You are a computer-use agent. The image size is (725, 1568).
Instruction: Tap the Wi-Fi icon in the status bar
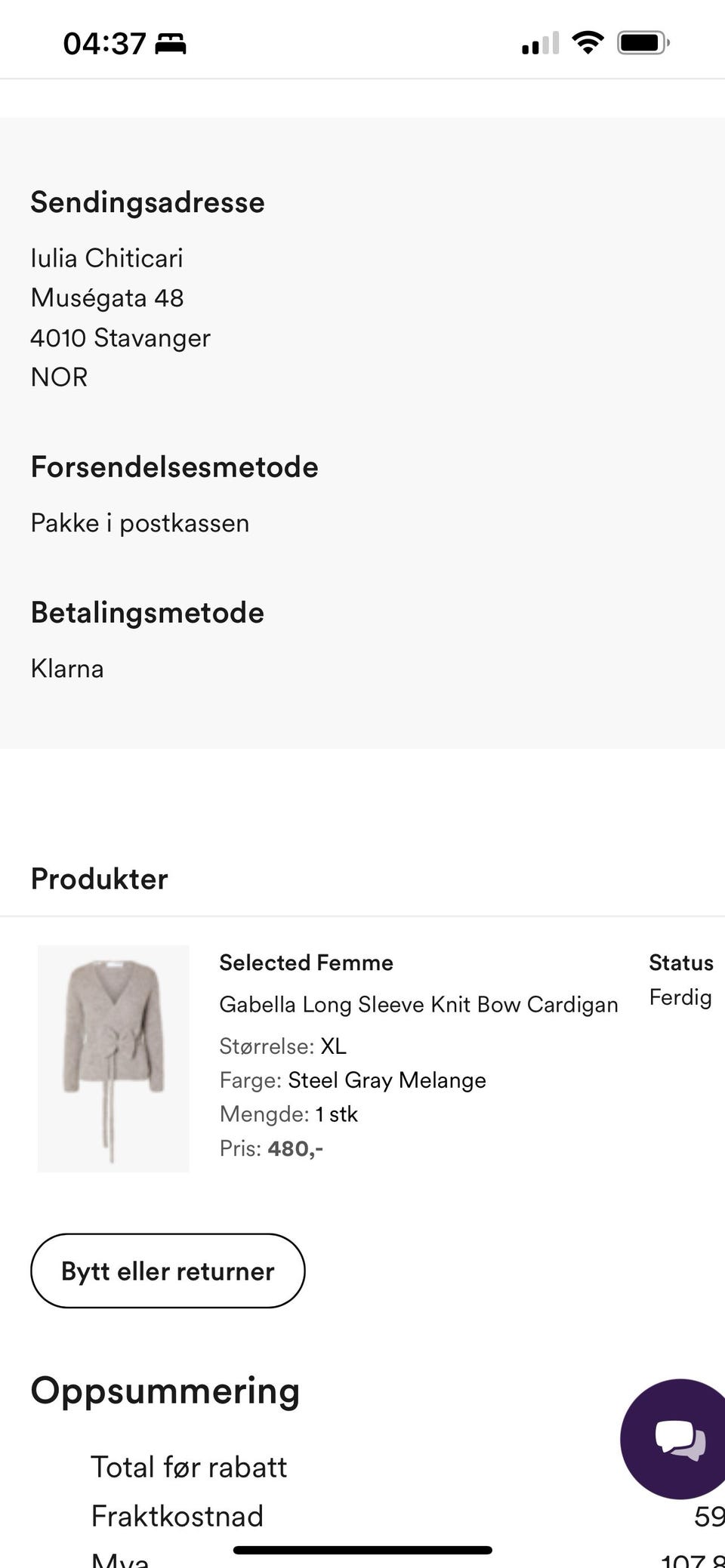coord(588,43)
